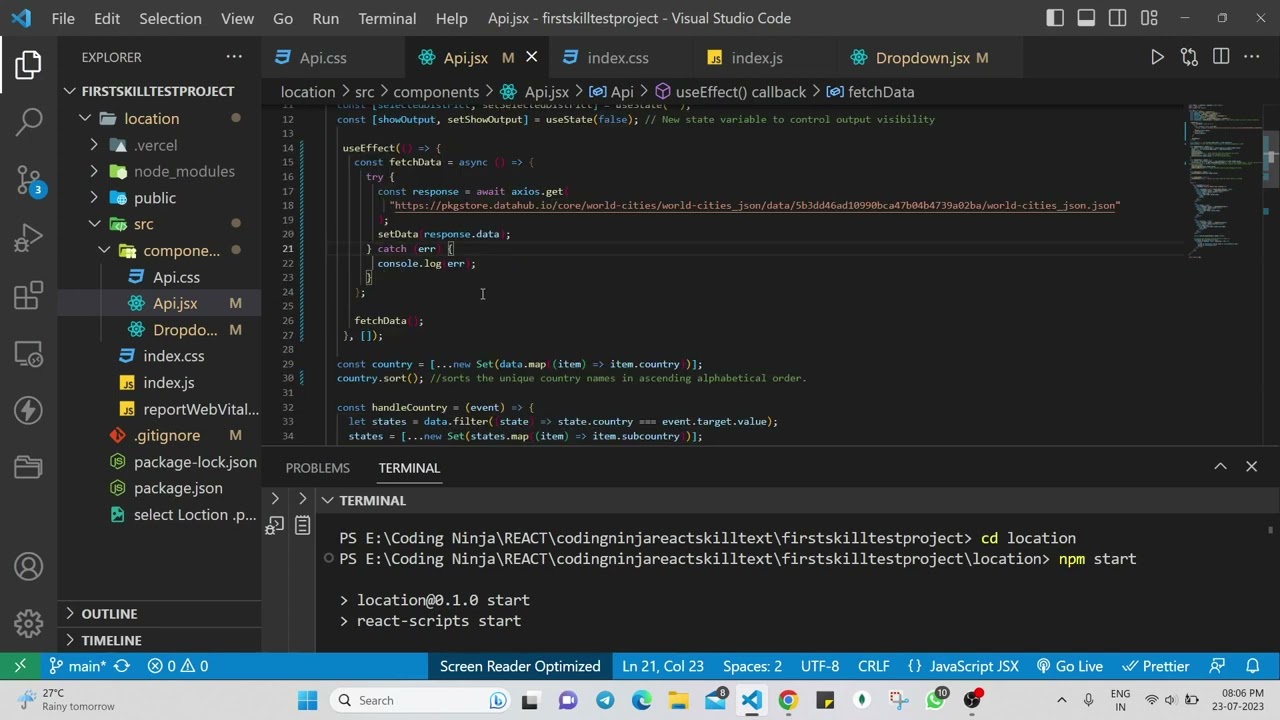Open the Accounts icon in activity bar
This screenshot has height=720, width=1280.
(29, 567)
